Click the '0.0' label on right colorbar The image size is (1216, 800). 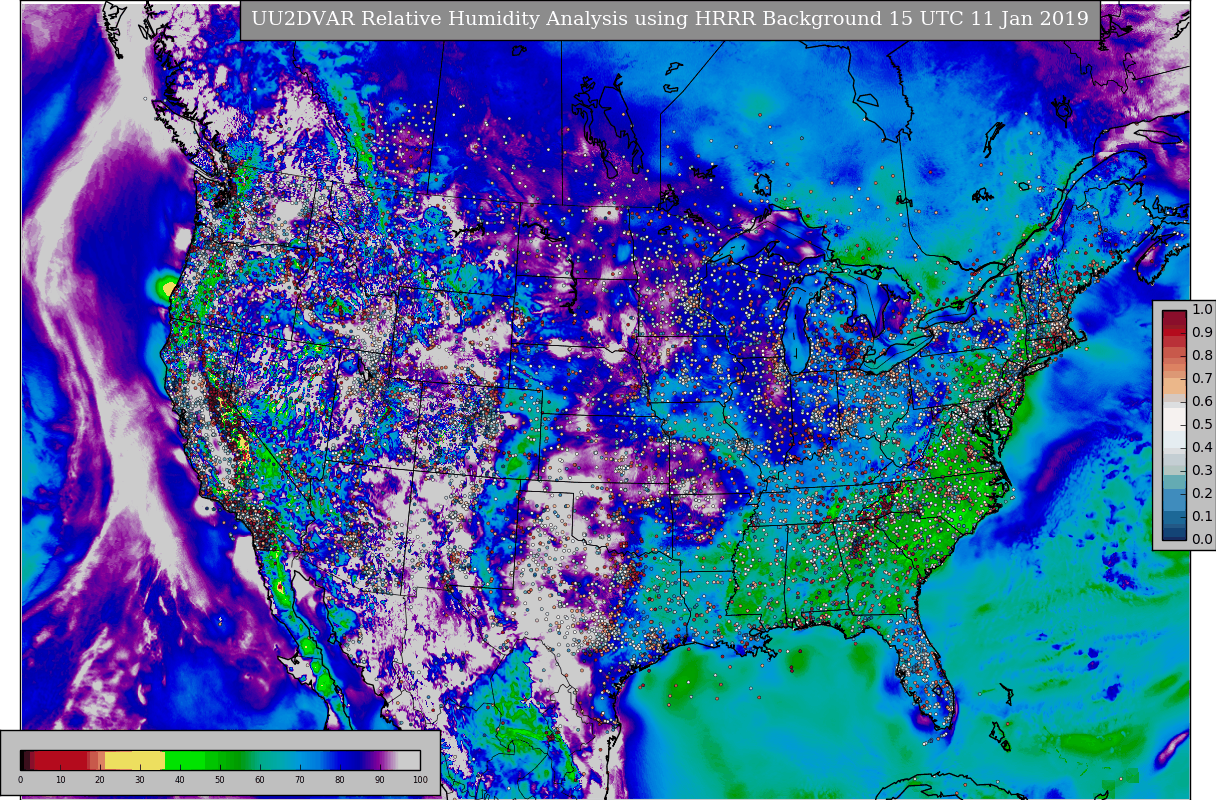tap(1202, 539)
